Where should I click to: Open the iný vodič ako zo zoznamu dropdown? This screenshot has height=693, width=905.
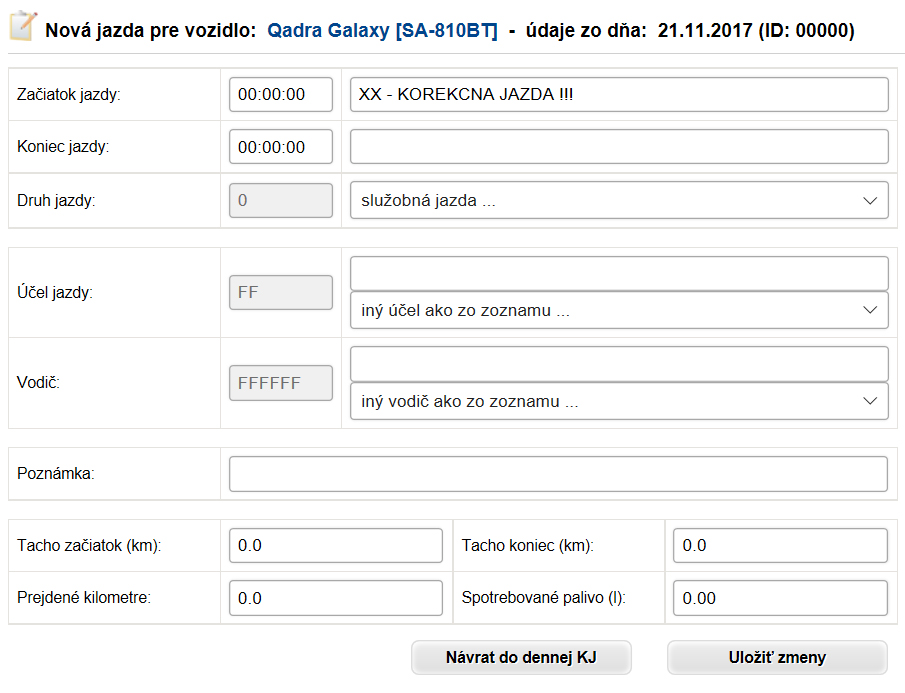tap(619, 401)
